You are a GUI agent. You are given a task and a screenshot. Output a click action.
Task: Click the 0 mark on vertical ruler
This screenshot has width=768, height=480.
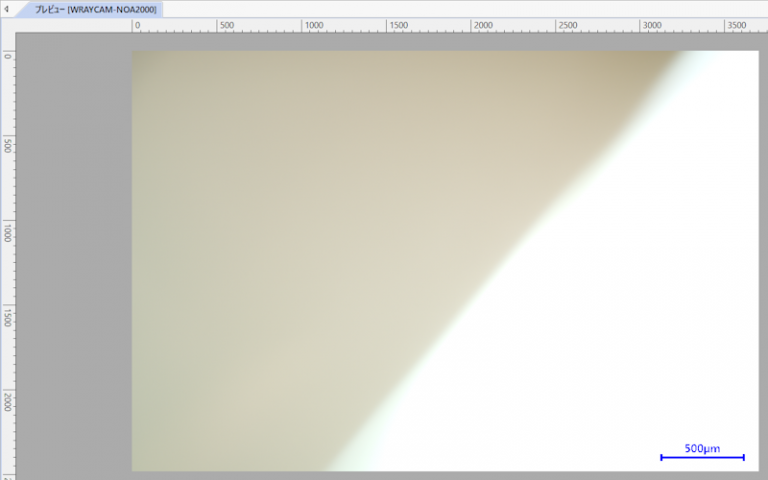[x=8, y=56]
